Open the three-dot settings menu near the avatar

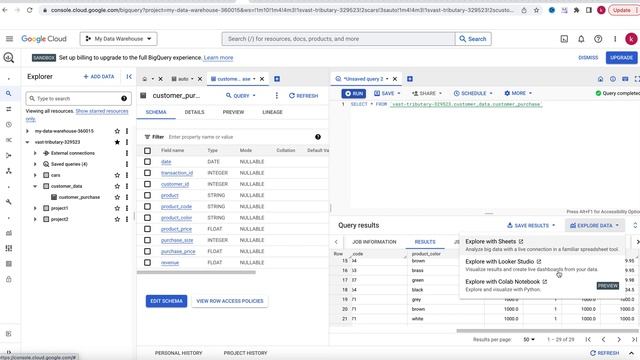coord(615,39)
